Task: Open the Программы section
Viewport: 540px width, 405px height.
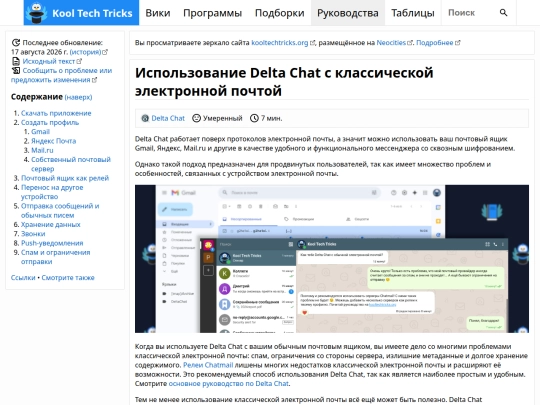Action: (212, 13)
